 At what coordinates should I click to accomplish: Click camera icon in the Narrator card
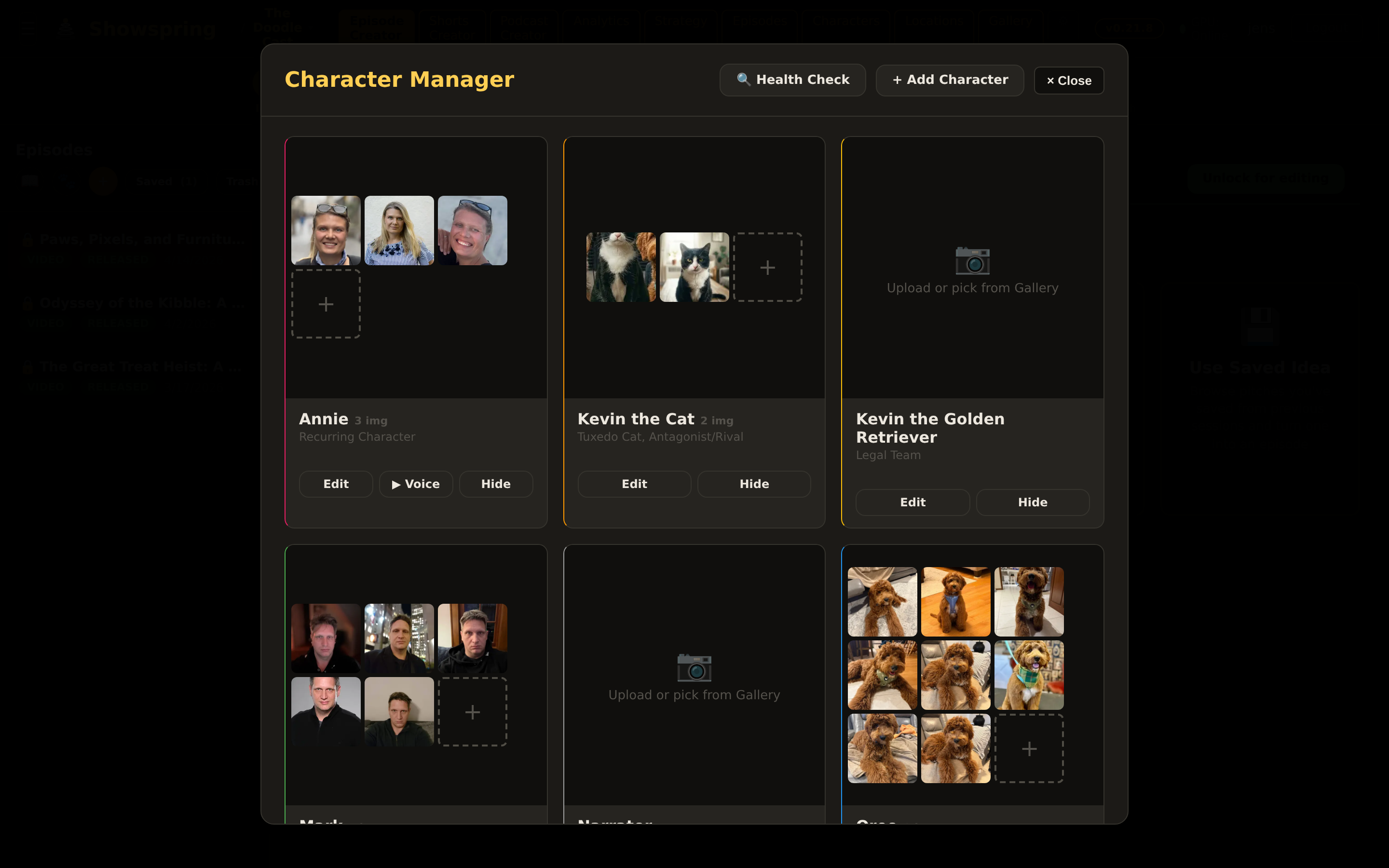(x=694, y=667)
